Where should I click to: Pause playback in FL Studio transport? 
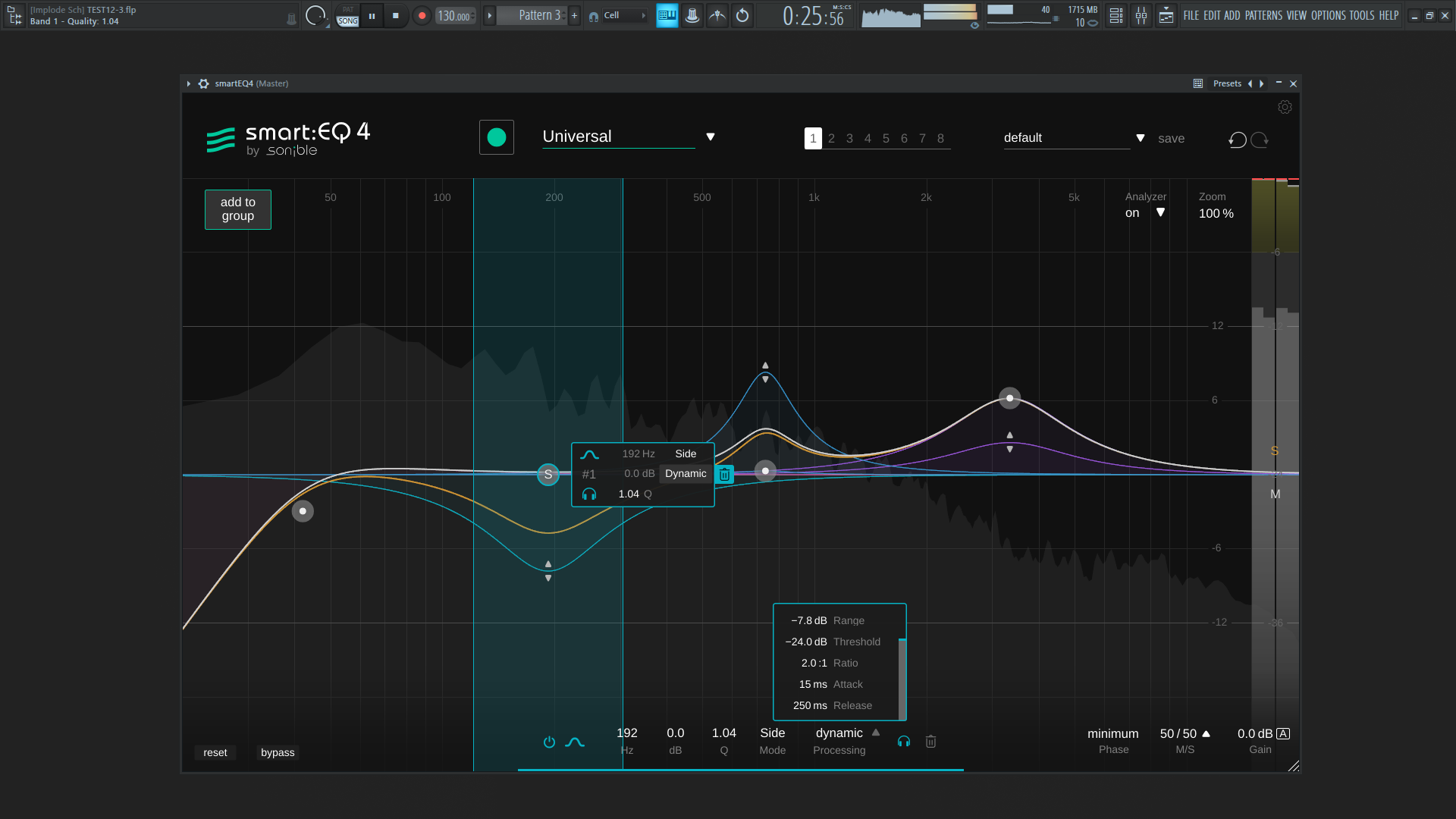point(372,15)
